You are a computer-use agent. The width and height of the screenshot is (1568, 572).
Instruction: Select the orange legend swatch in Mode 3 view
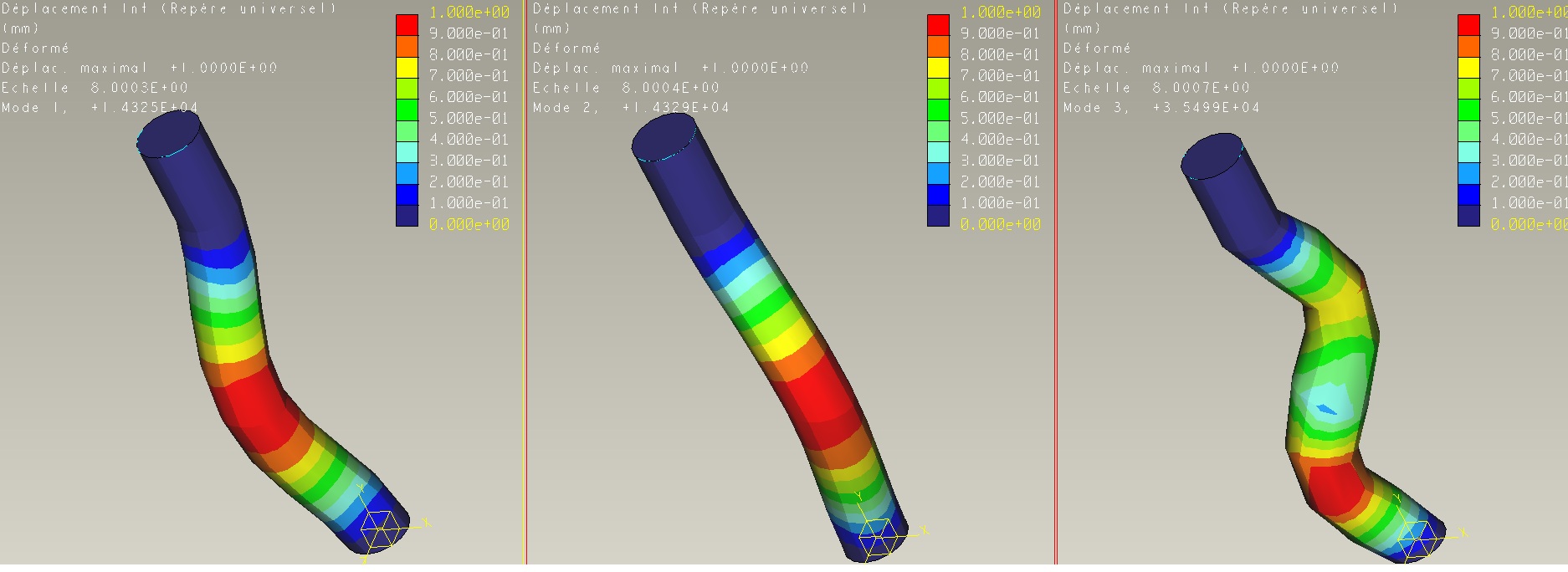pos(1468,47)
